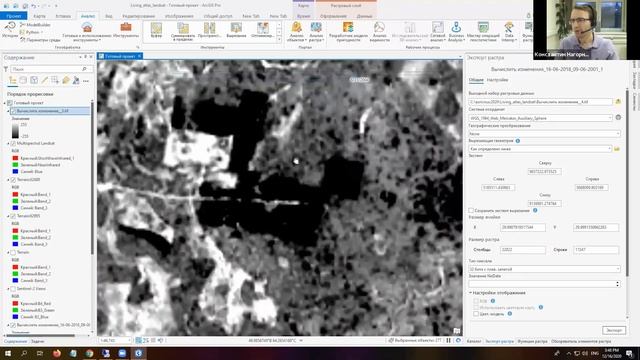Screen dimensions: 640x360
Task: Switch to the Insert ribbon tab
Action: click(63, 16)
